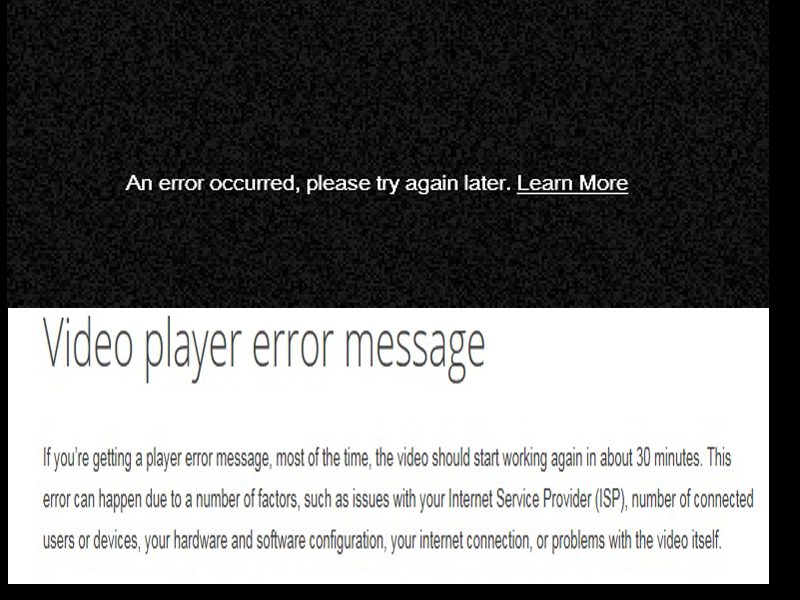Click the paragraph line starting 'If you're getting'
Image resolution: width=800 pixels, height=600 pixels.
click(387, 458)
